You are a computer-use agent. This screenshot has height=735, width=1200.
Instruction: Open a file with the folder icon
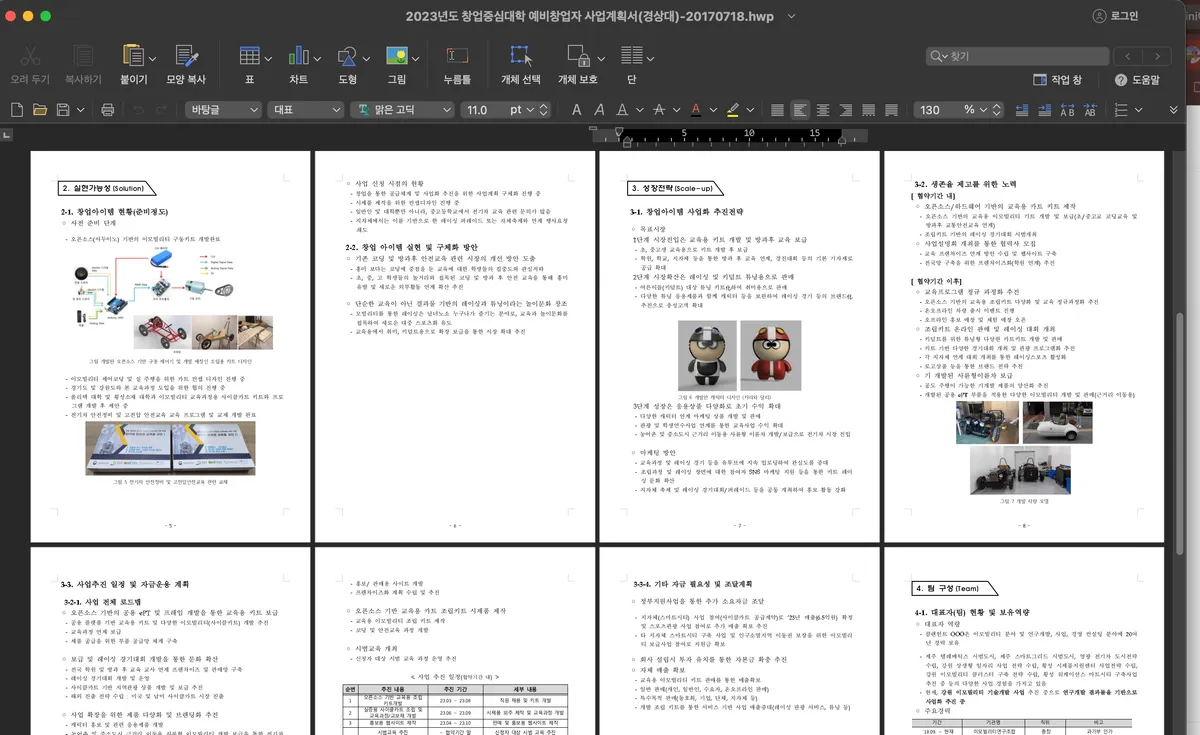(x=40, y=109)
